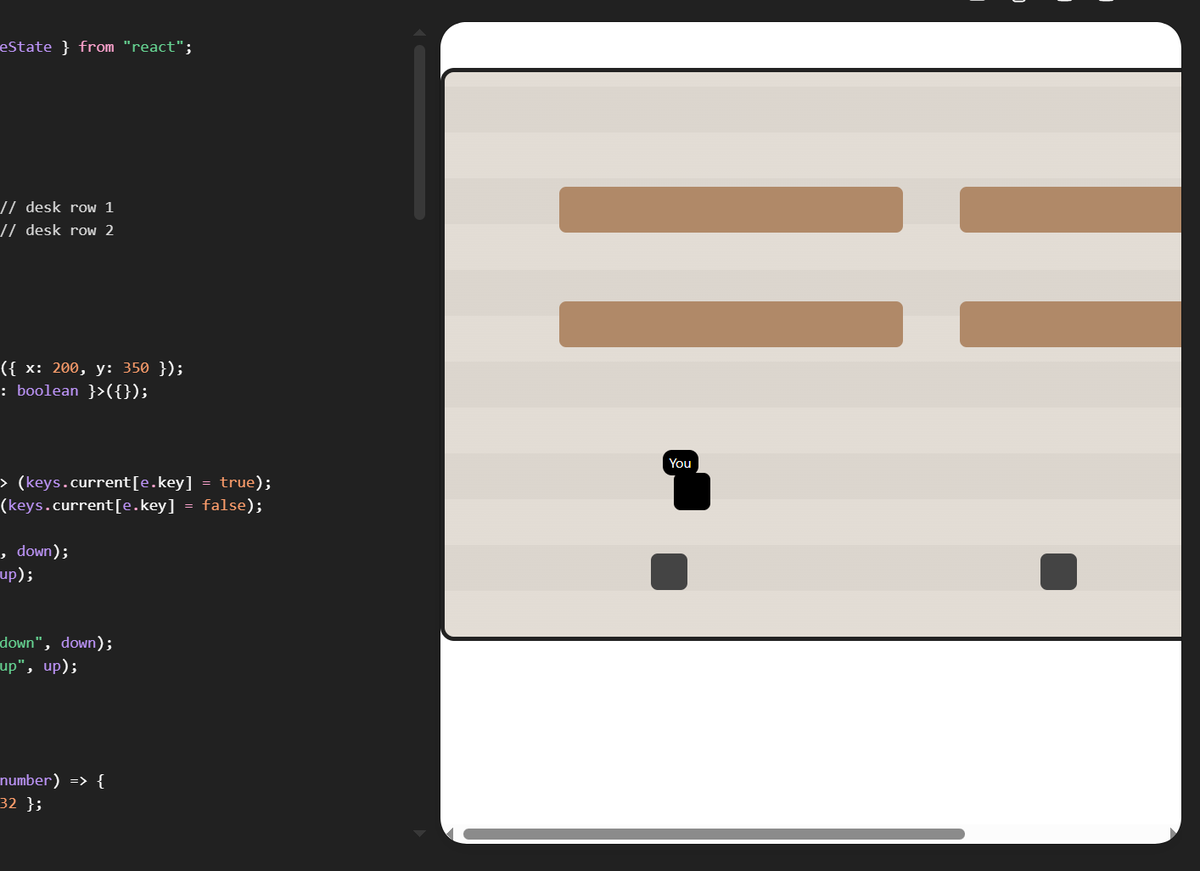Click the lower-left brown desk

(x=731, y=324)
